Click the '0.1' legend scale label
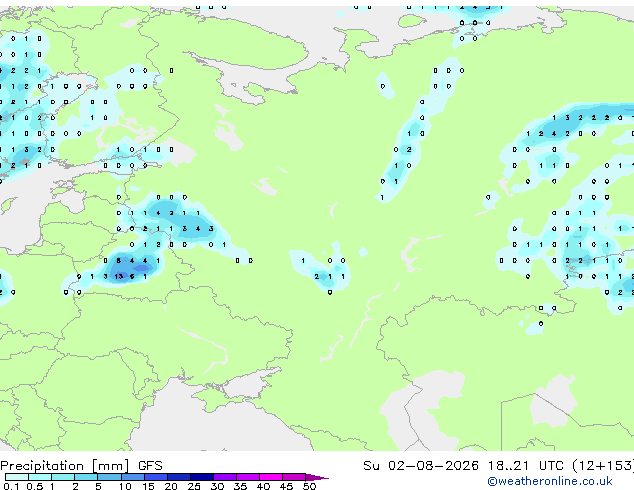This screenshot has height=490, width=634. tap(11, 486)
